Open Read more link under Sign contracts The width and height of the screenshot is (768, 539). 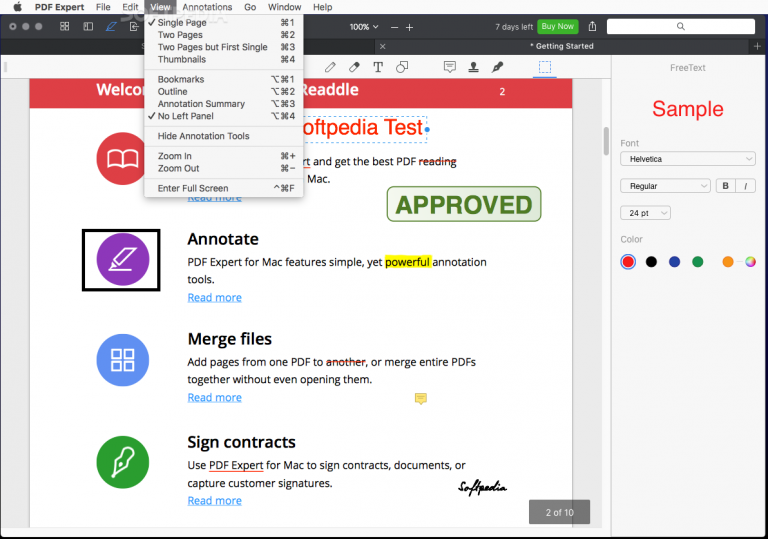(x=215, y=501)
